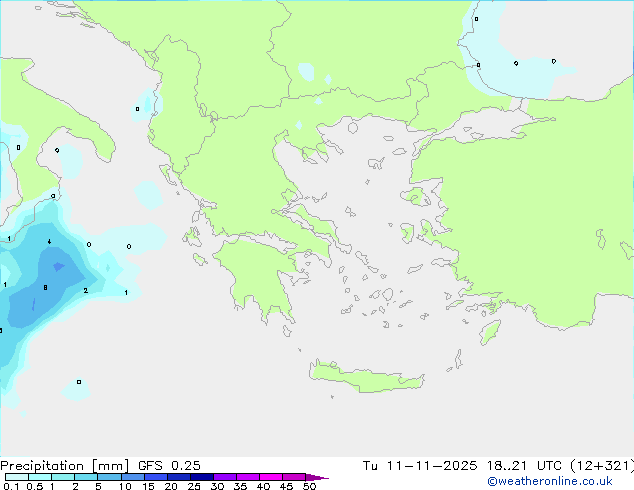The width and height of the screenshot is (634, 490).
Task: Click the lightest cyan 0.1–0.5 mm legend swatch
Action: pyautogui.click(x=17, y=477)
